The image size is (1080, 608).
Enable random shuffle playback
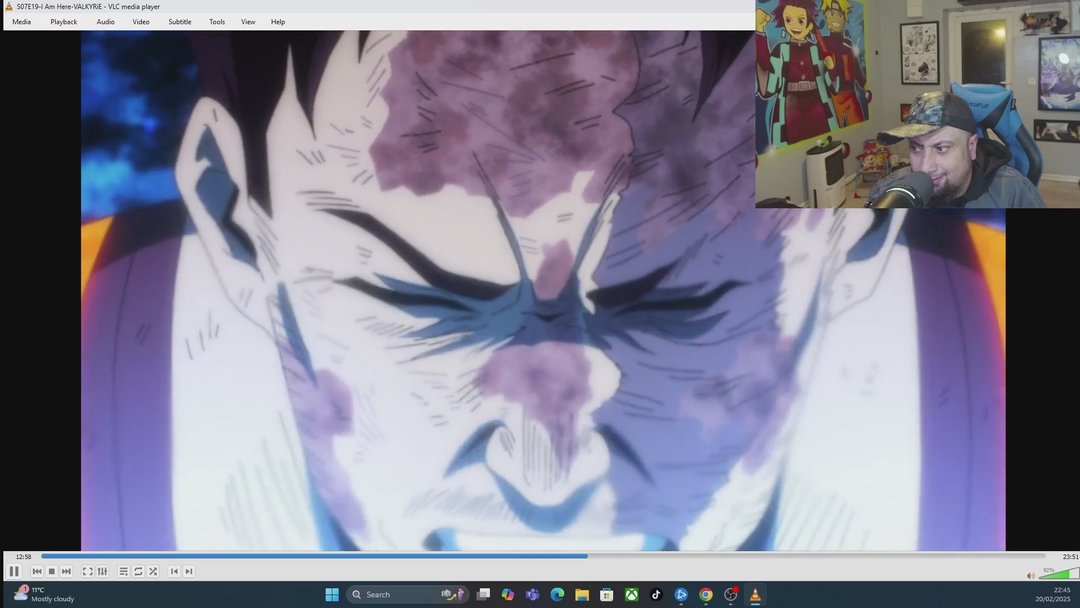point(152,571)
